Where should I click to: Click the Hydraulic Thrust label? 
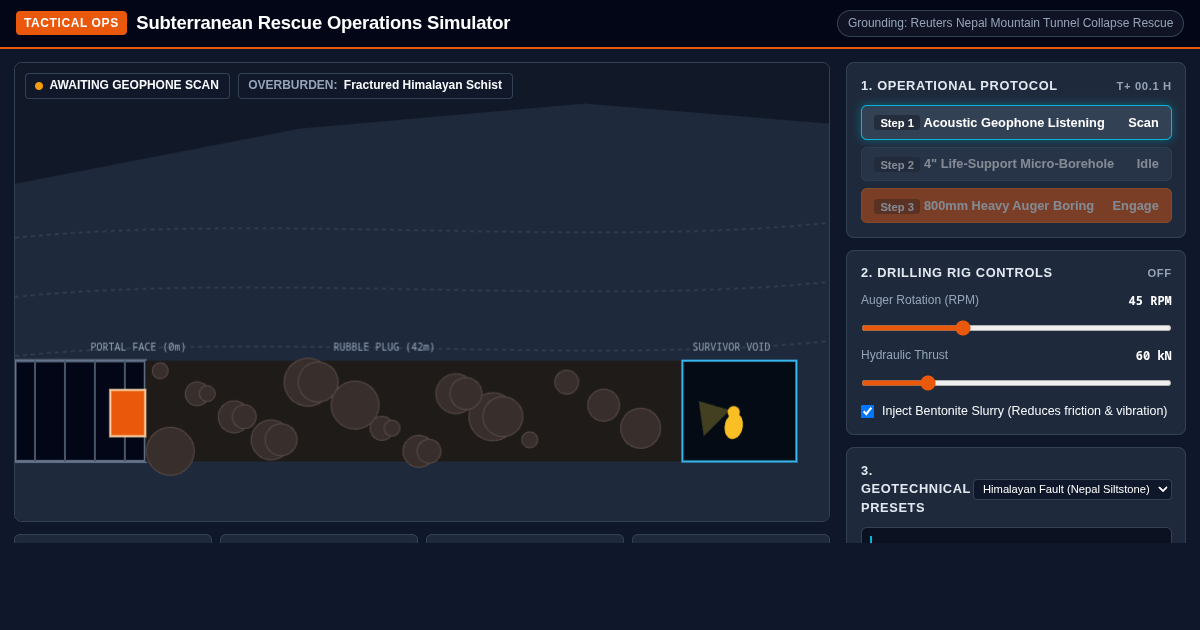point(904,355)
